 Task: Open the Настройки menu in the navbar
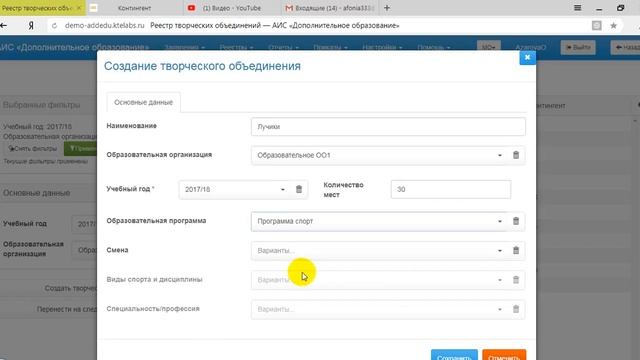pos(382,47)
